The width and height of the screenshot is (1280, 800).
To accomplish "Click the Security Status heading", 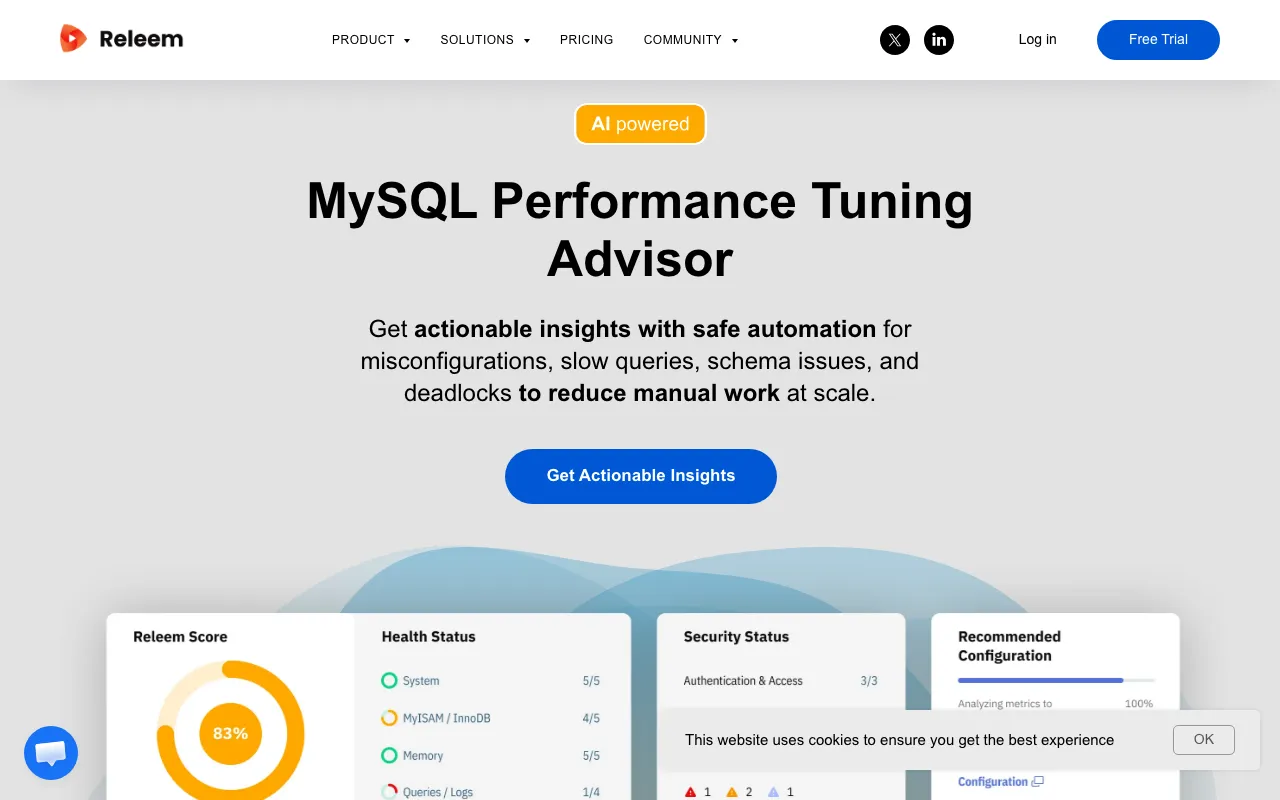I will click(736, 637).
